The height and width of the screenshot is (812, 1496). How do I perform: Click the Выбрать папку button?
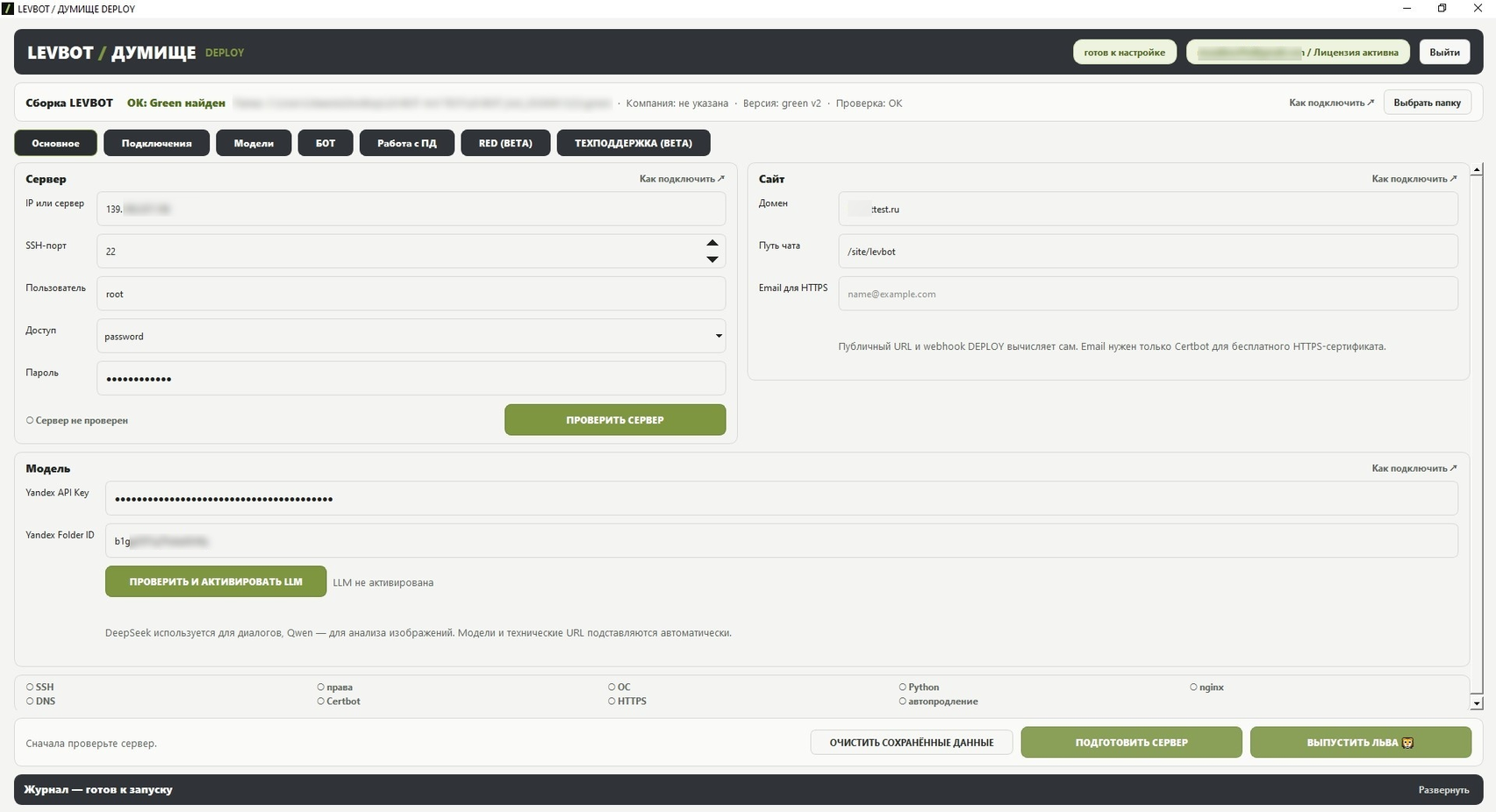(1427, 103)
